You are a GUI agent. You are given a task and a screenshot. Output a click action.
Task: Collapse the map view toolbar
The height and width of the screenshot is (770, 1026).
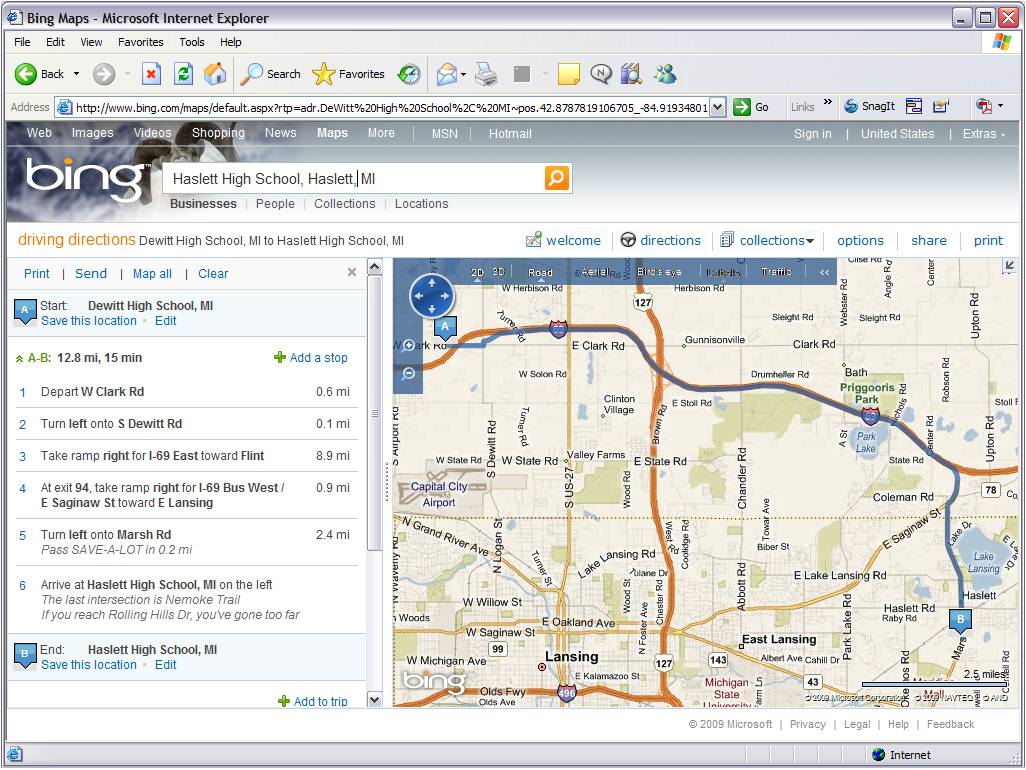click(824, 272)
